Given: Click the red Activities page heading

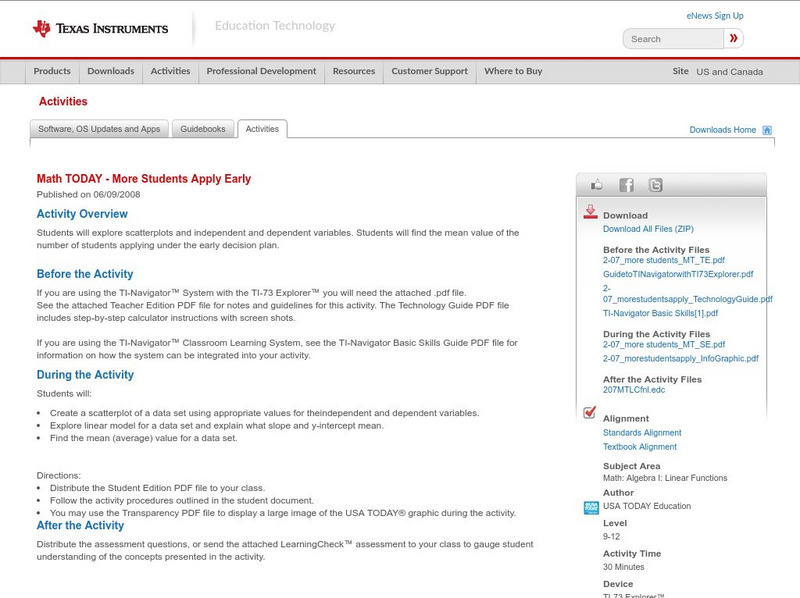Looking at the screenshot, I should (x=63, y=102).
